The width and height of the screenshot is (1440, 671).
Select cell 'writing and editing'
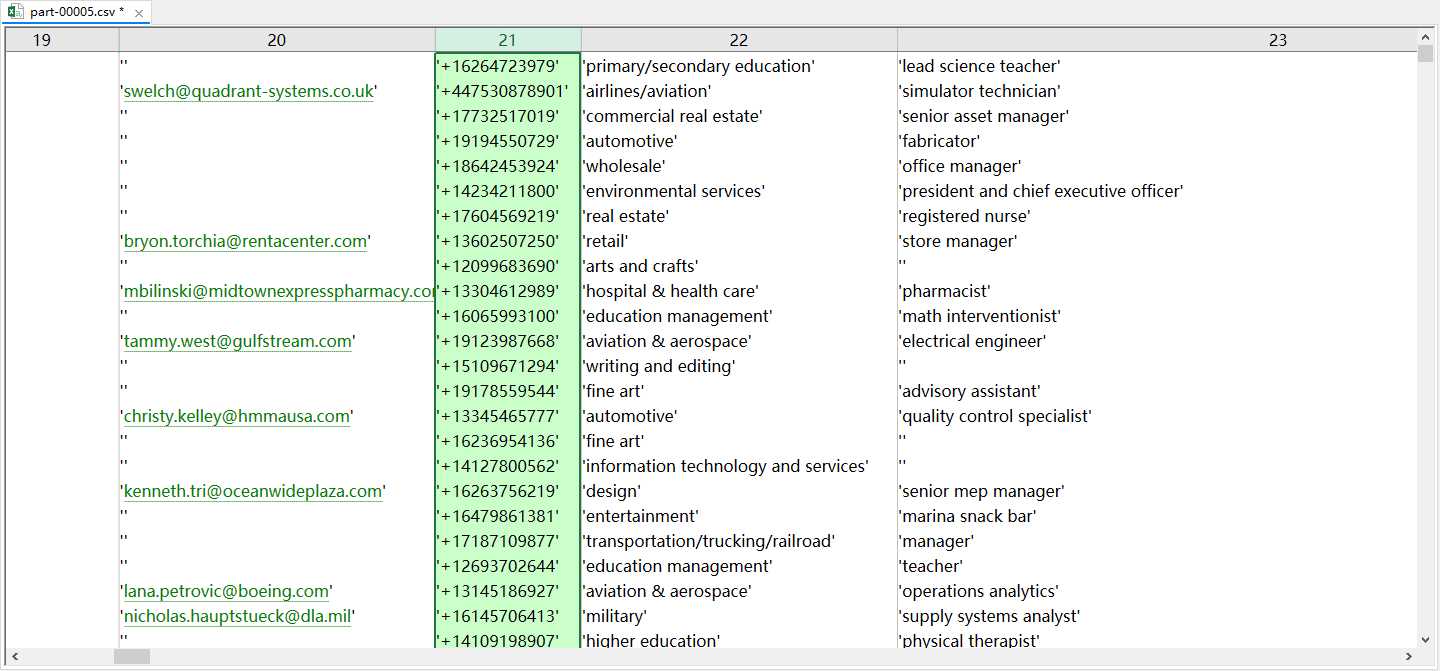(739, 366)
